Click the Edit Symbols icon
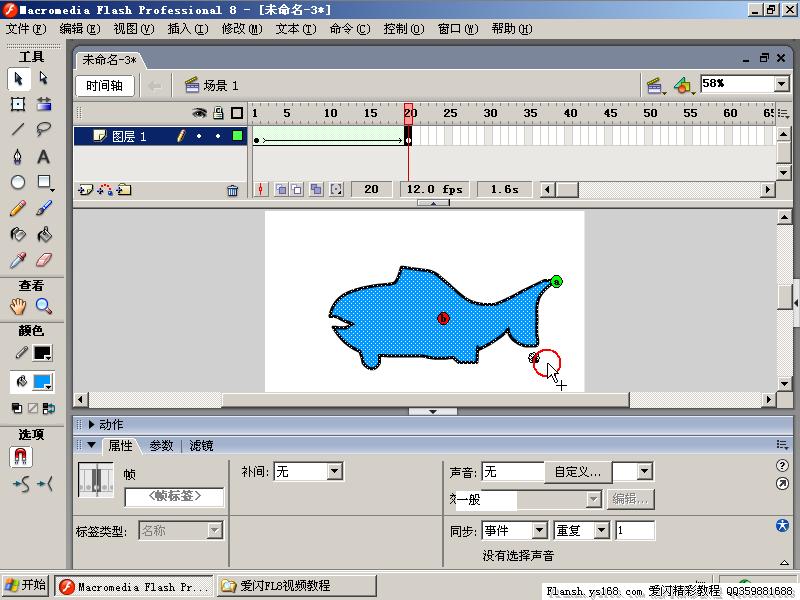Screen dimensions: 800x600 point(683,86)
